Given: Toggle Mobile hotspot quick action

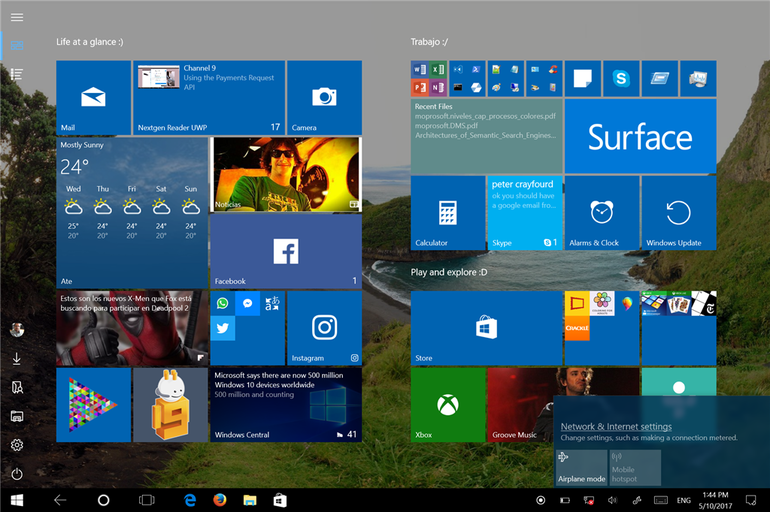Looking at the screenshot, I should 636,467.
